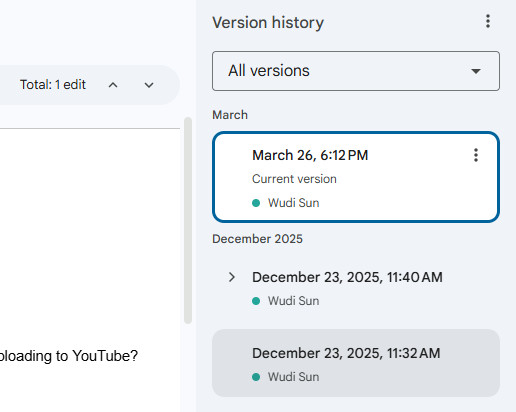Image resolution: width=516 pixels, height=412 pixels.
Task: Click green editor dot in current version card
Action: pyautogui.click(x=256, y=203)
